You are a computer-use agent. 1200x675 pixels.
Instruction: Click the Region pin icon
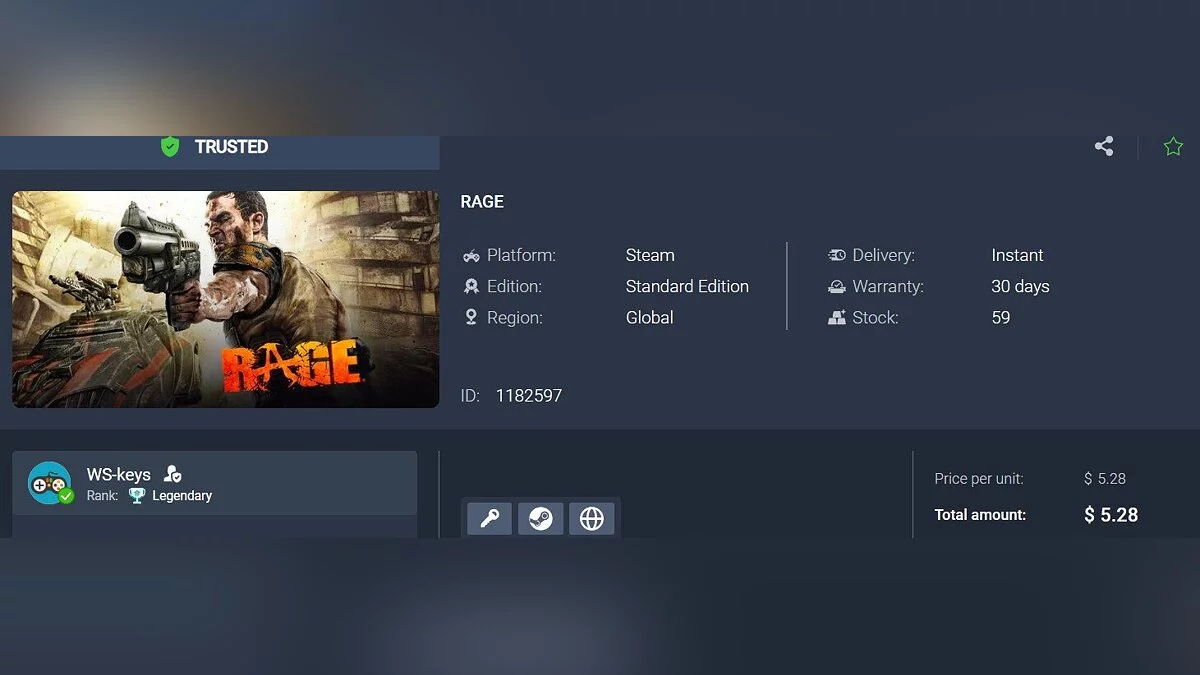tap(471, 318)
